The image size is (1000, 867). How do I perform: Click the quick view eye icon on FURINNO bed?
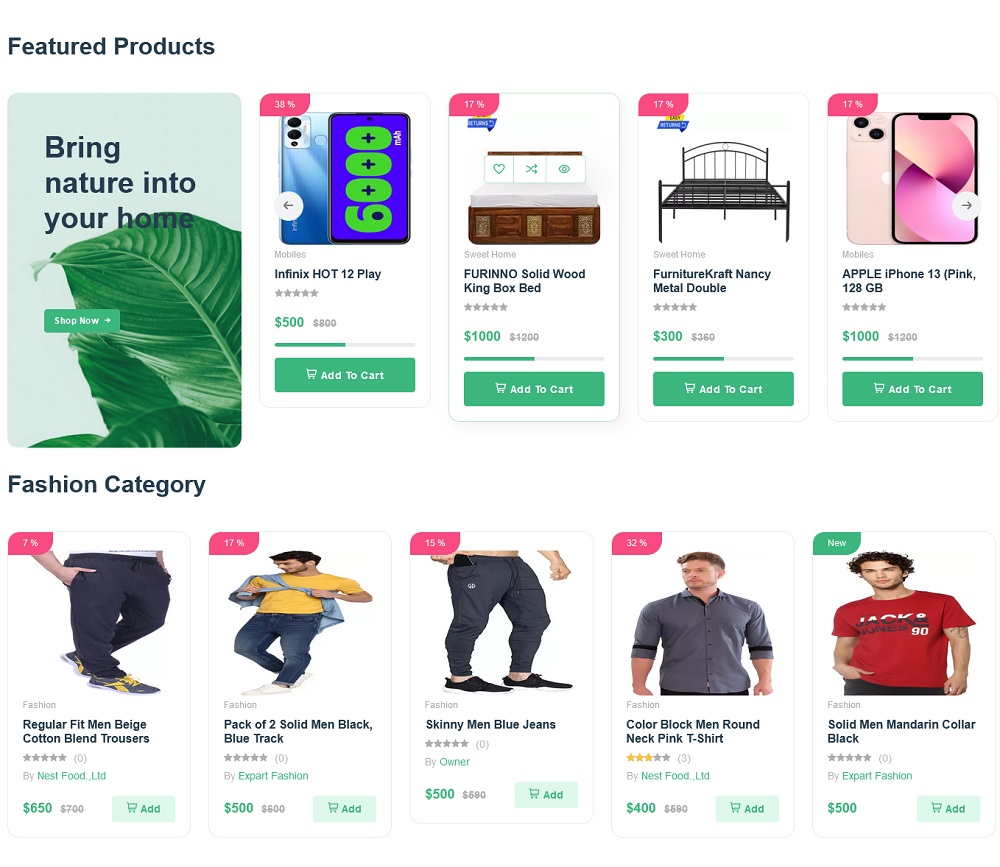(564, 169)
